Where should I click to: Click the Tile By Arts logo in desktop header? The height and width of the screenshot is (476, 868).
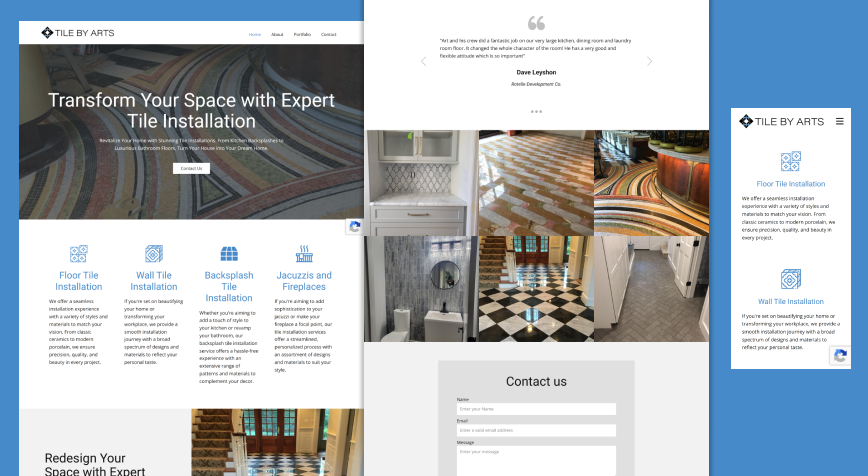coord(78,33)
